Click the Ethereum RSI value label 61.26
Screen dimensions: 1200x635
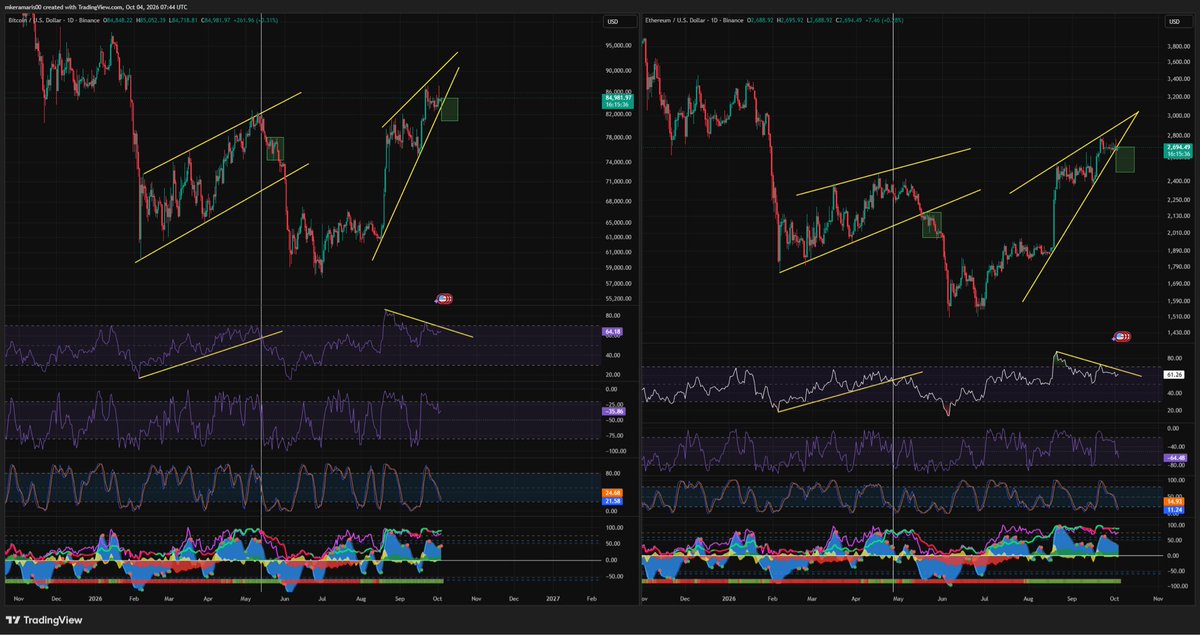point(1175,374)
